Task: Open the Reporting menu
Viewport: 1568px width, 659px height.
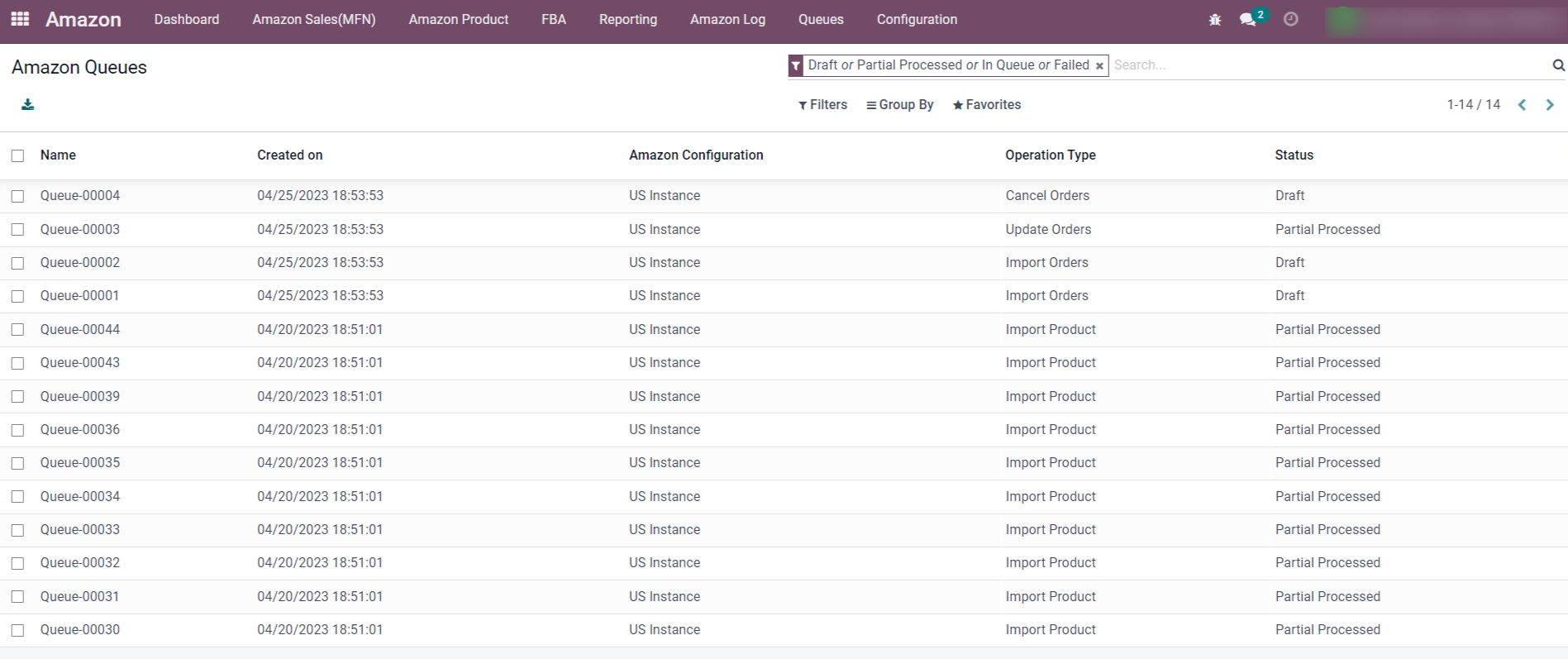Action: 628,19
